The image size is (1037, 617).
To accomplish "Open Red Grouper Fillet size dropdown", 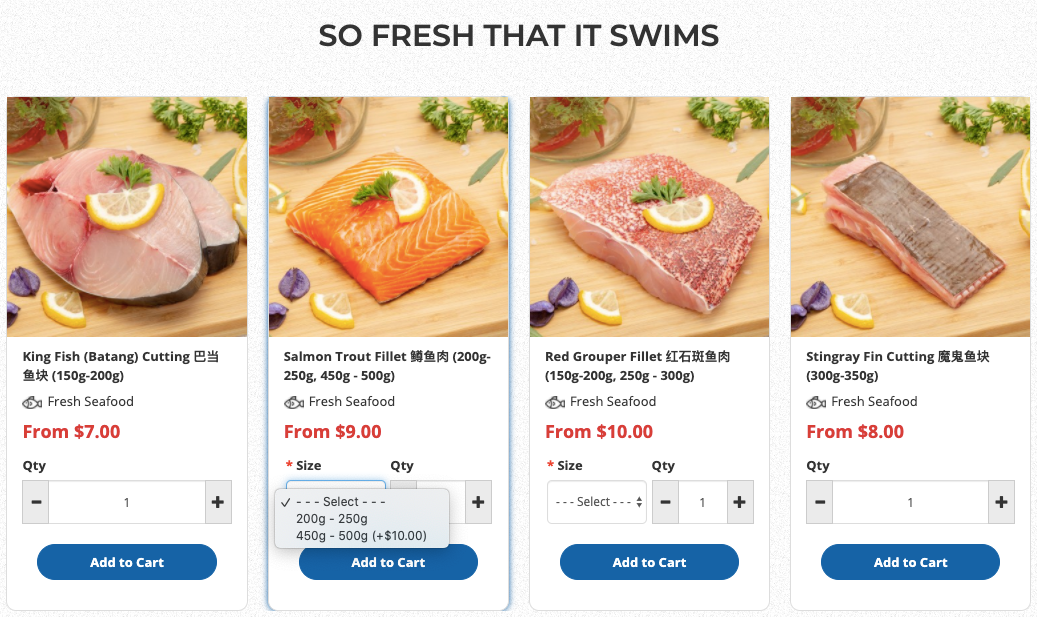I will (x=597, y=502).
